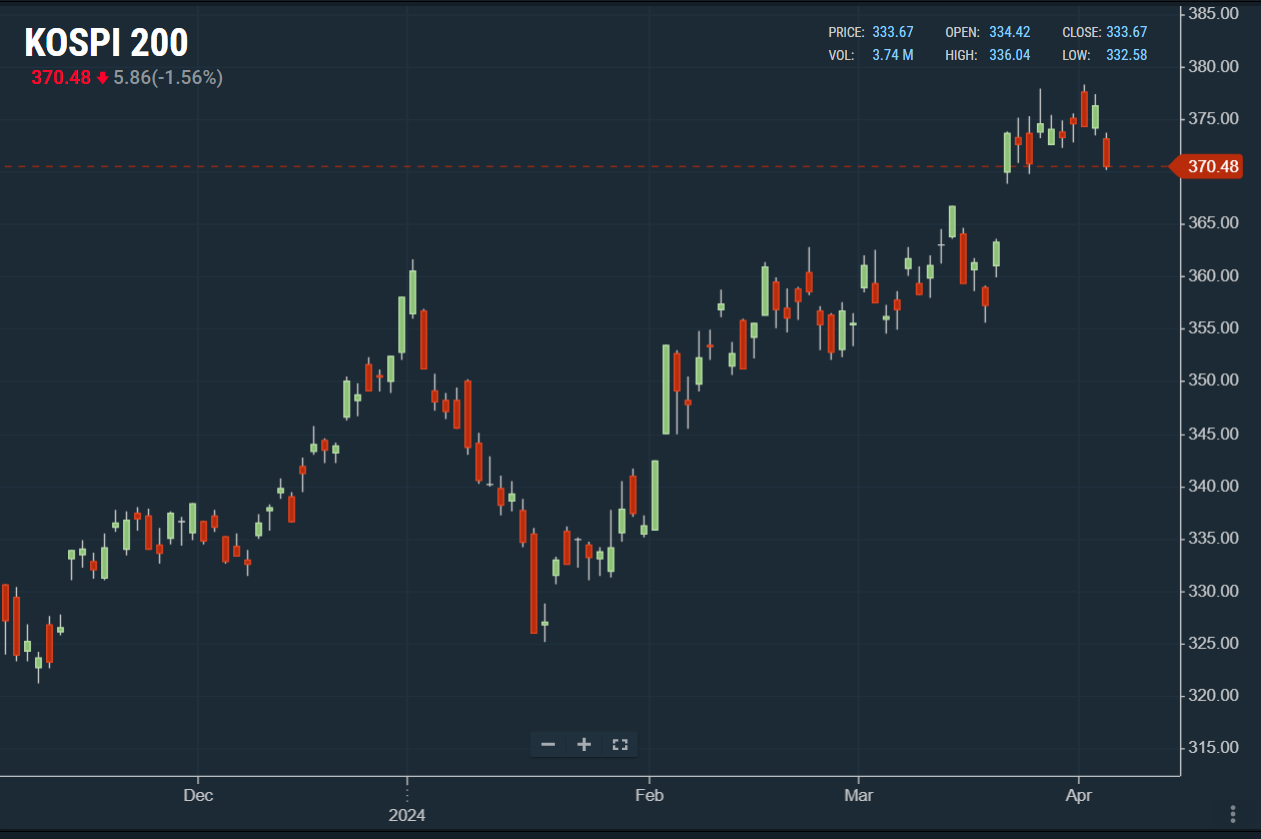Screen dimensions: 1261x839
Task: Click the 385.00 price axis label
Action: (1213, 14)
